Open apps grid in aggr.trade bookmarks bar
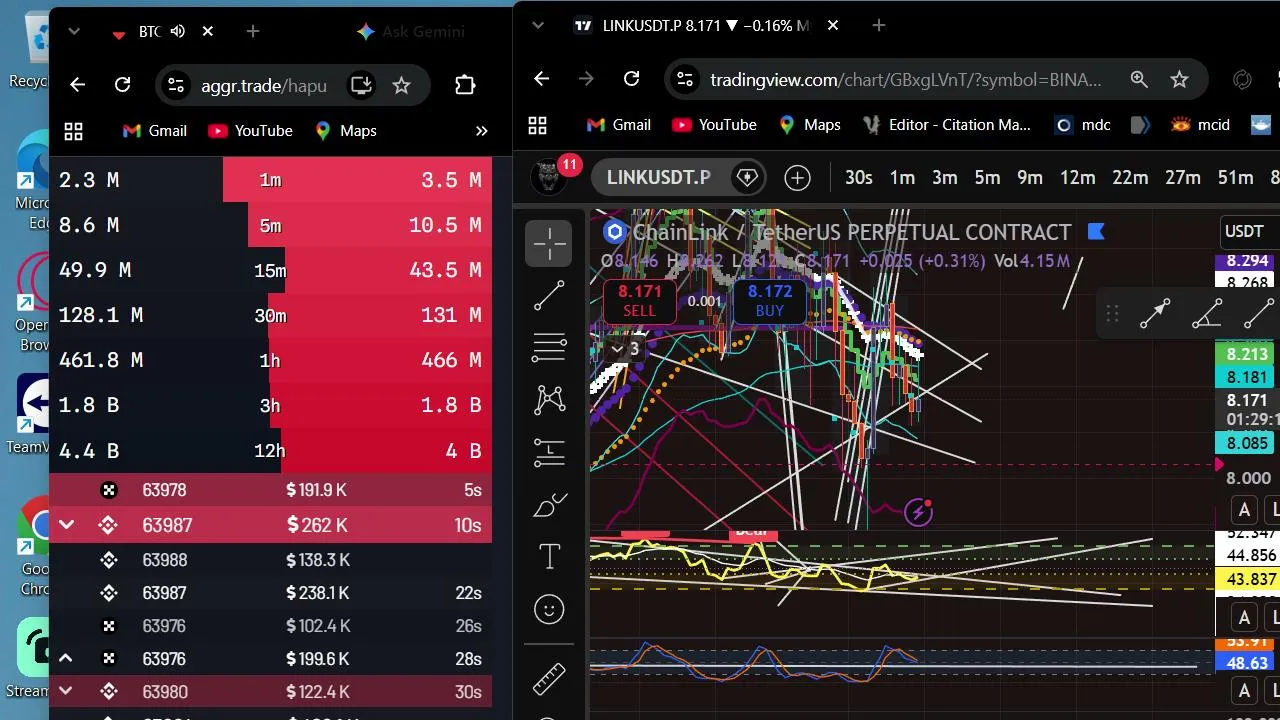1280x720 pixels. pyautogui.click(x=73, y=131)
